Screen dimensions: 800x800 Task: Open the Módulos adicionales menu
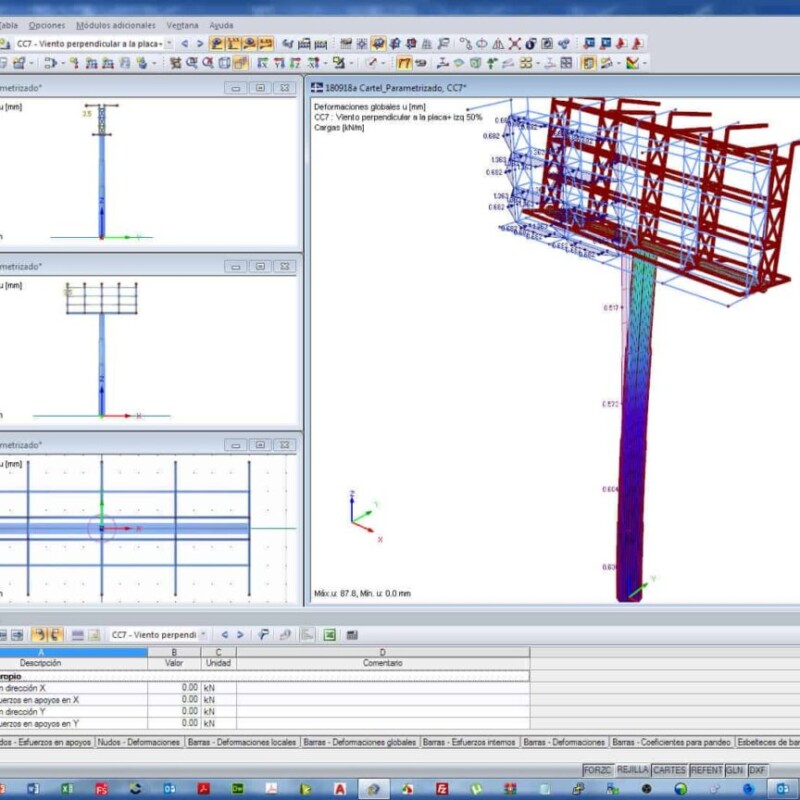coord(116,25)
